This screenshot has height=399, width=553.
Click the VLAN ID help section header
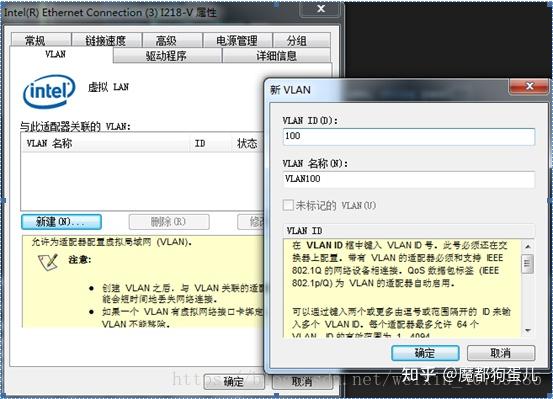click(x=409, y=231)
